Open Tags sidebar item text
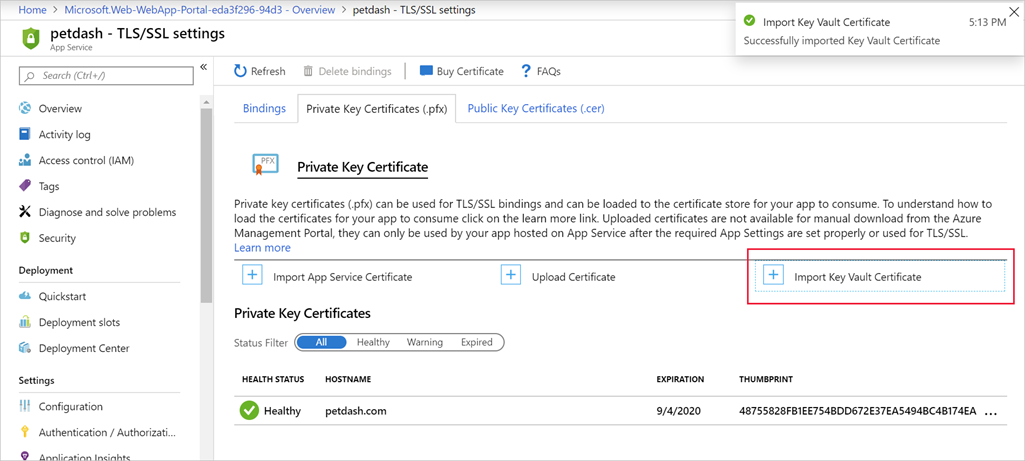 click(x=49, y=186)
